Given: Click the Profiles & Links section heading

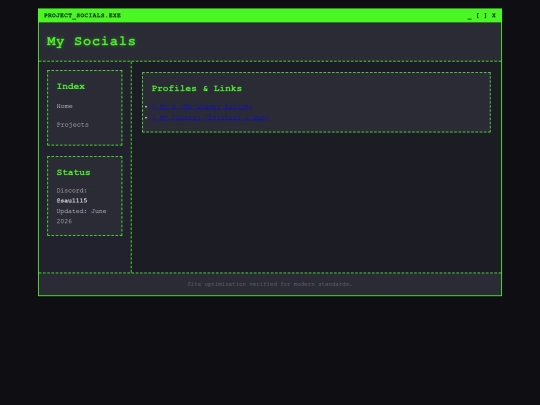Looking at the screenshot, I should point(197,89).
